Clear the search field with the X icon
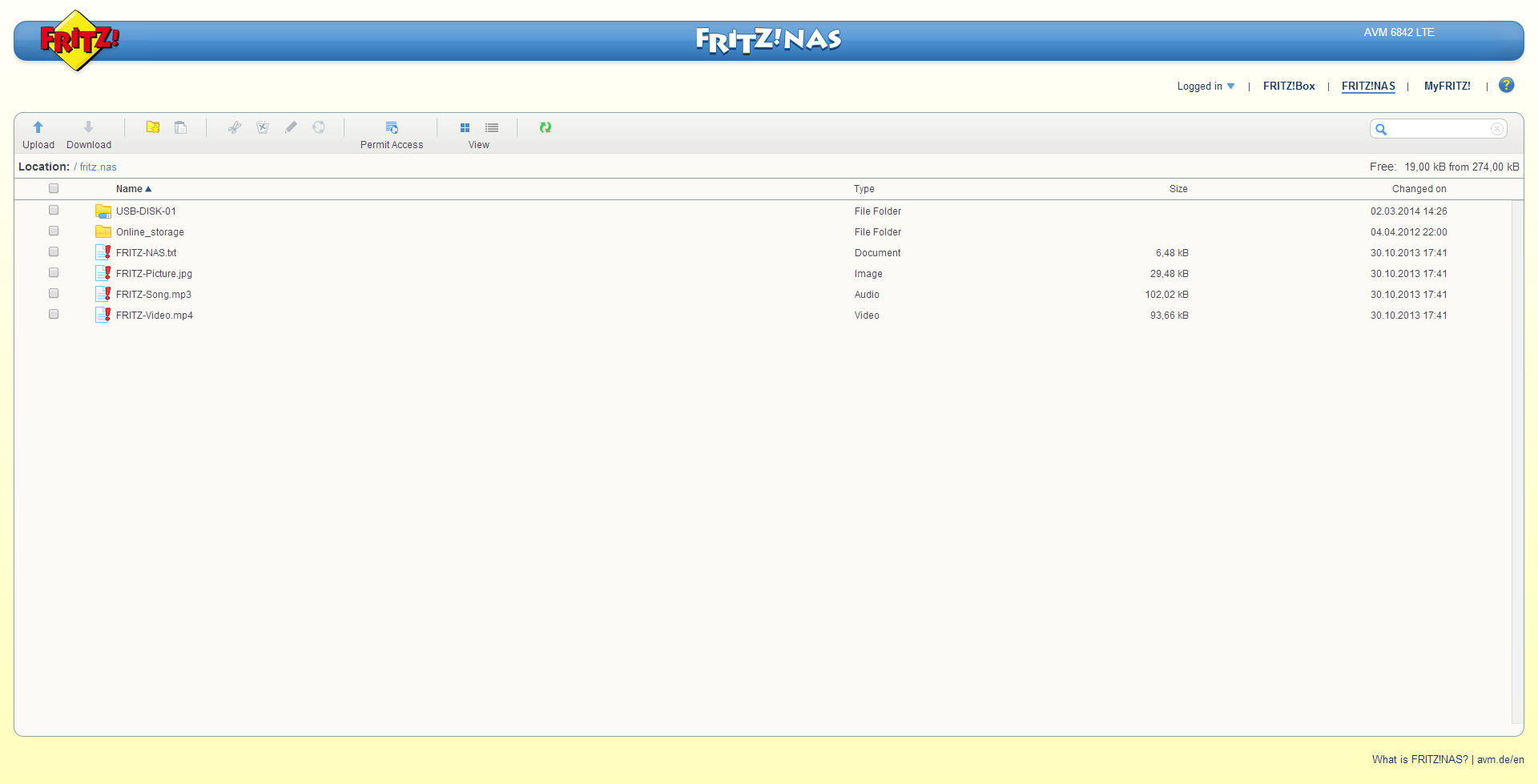The width and height of the screenshot is (1538, 784). pos(1496,129)
